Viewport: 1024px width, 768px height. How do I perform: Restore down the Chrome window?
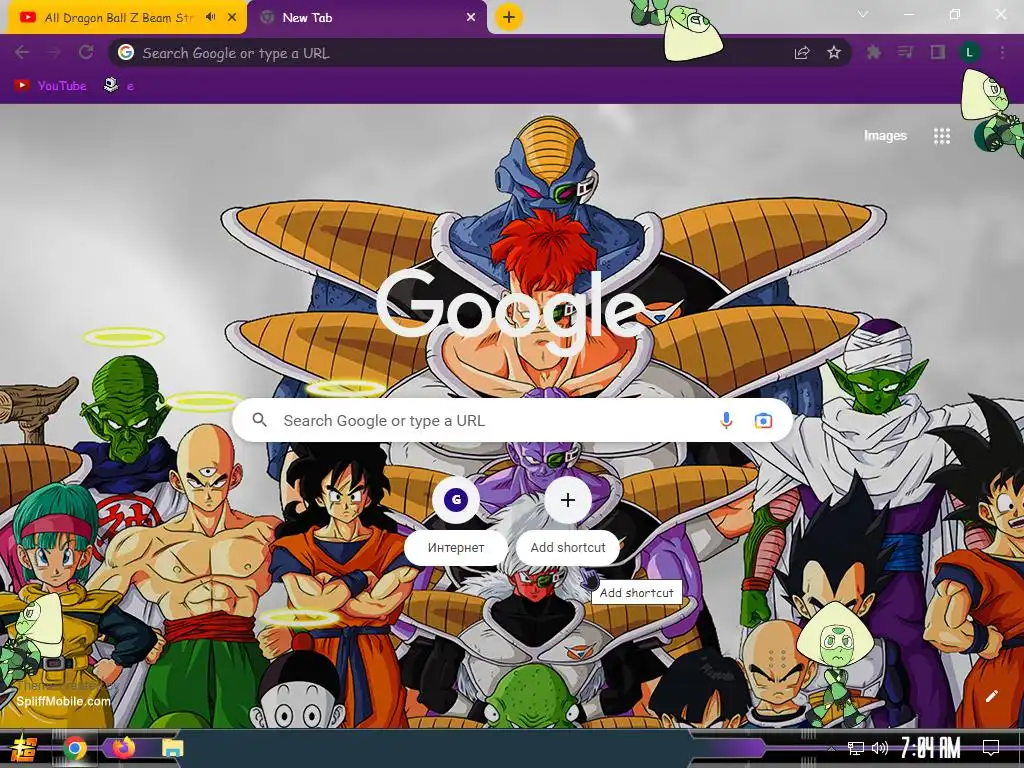pyautogui.click(x=955, y=14)
